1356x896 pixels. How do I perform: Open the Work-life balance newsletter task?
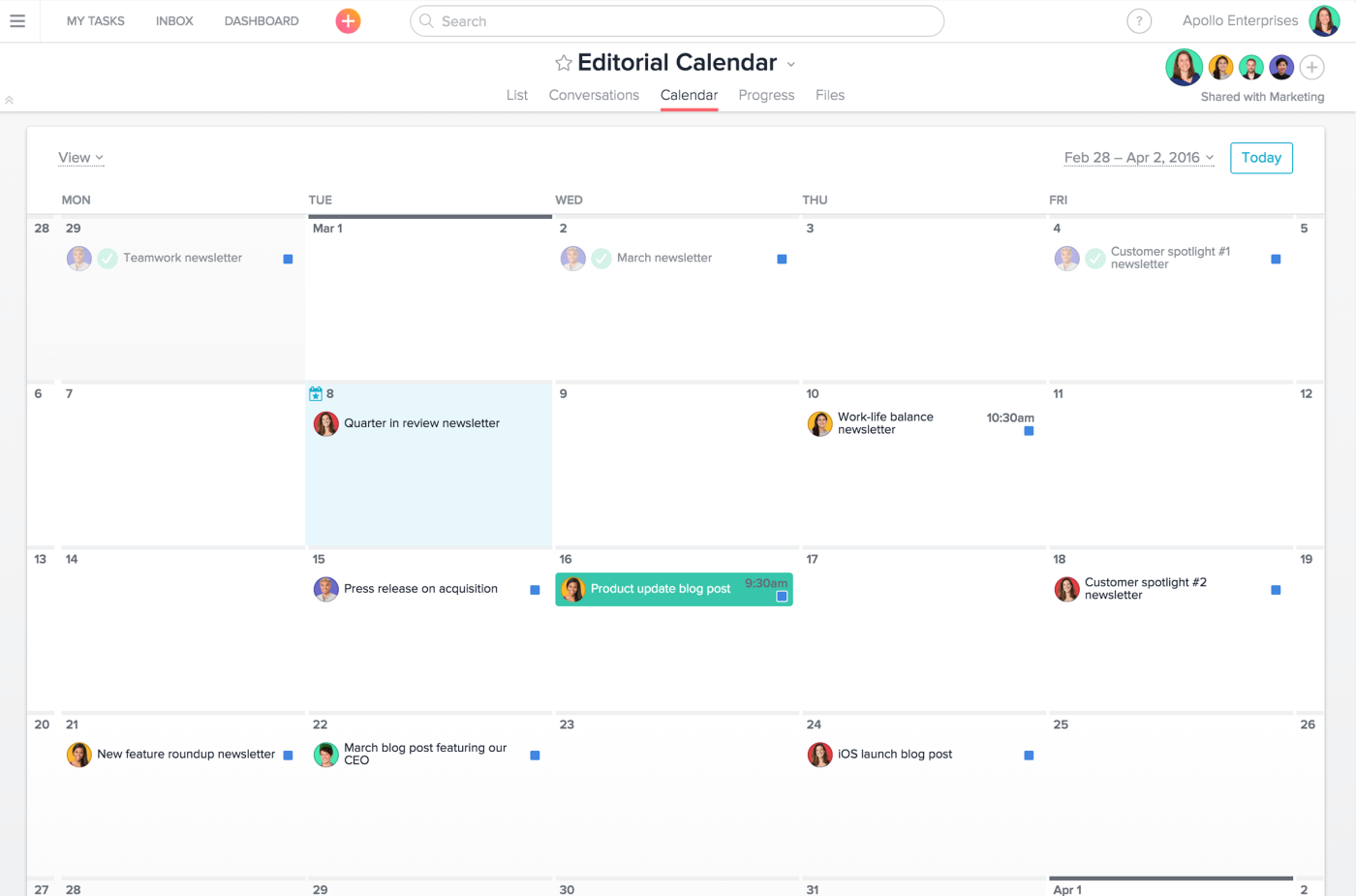pyautogui.click(x=885, y=423)
